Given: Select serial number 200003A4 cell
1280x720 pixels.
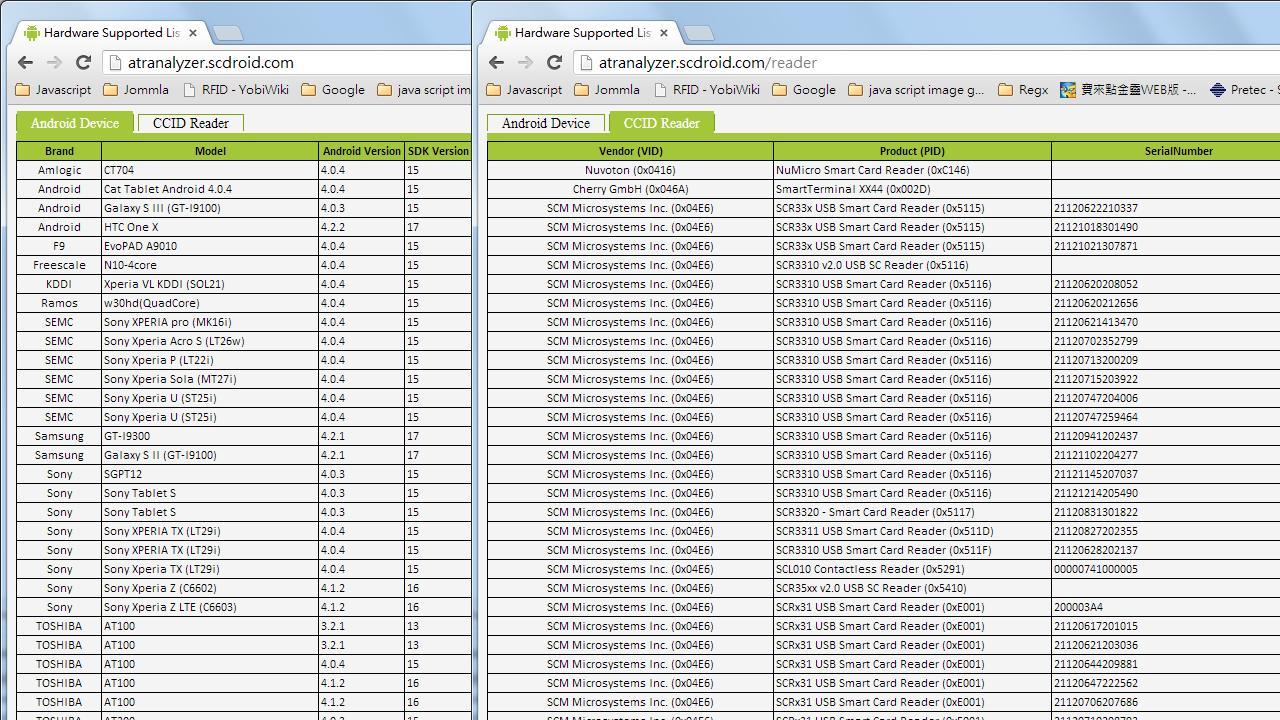Looking at the screenshot, I should coord(1166,607).
